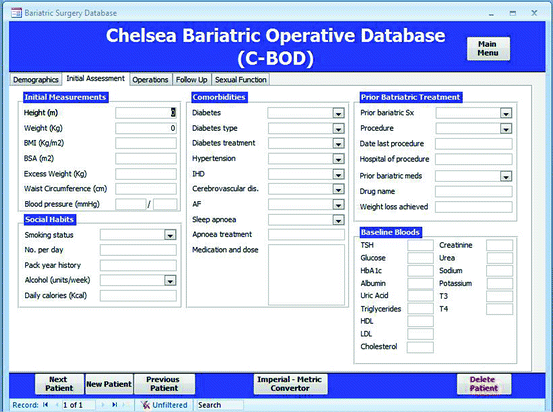Open the Prior bariatric meds dropdown
The width and height of the screenshot is (553, 412).
point(506,176)
